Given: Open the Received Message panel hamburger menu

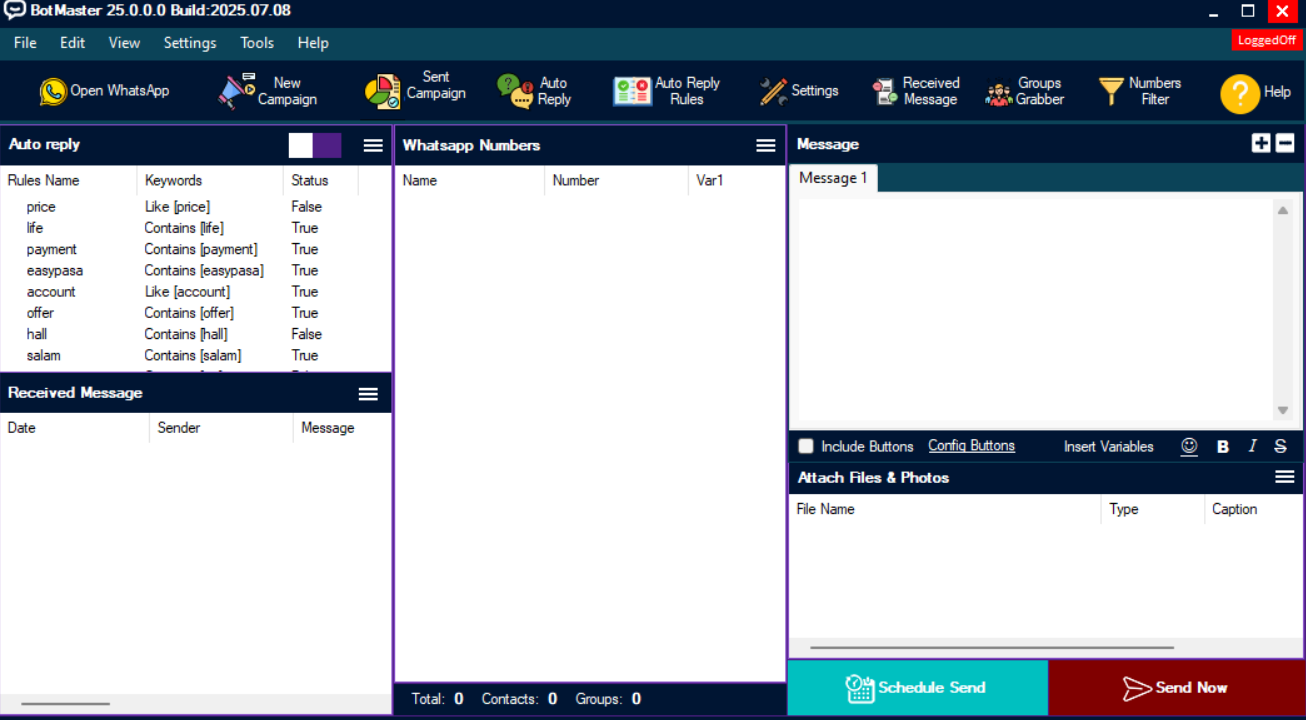Looking at the screenshot, I should (x=368, y=394).
